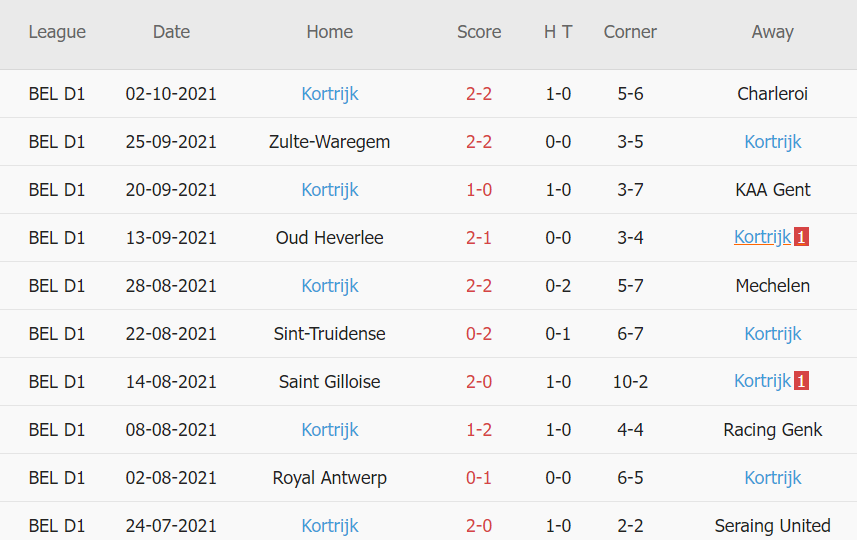This screenshot has height=540, width=857.
Task: Click the Score column header
Action: (479, 32)
